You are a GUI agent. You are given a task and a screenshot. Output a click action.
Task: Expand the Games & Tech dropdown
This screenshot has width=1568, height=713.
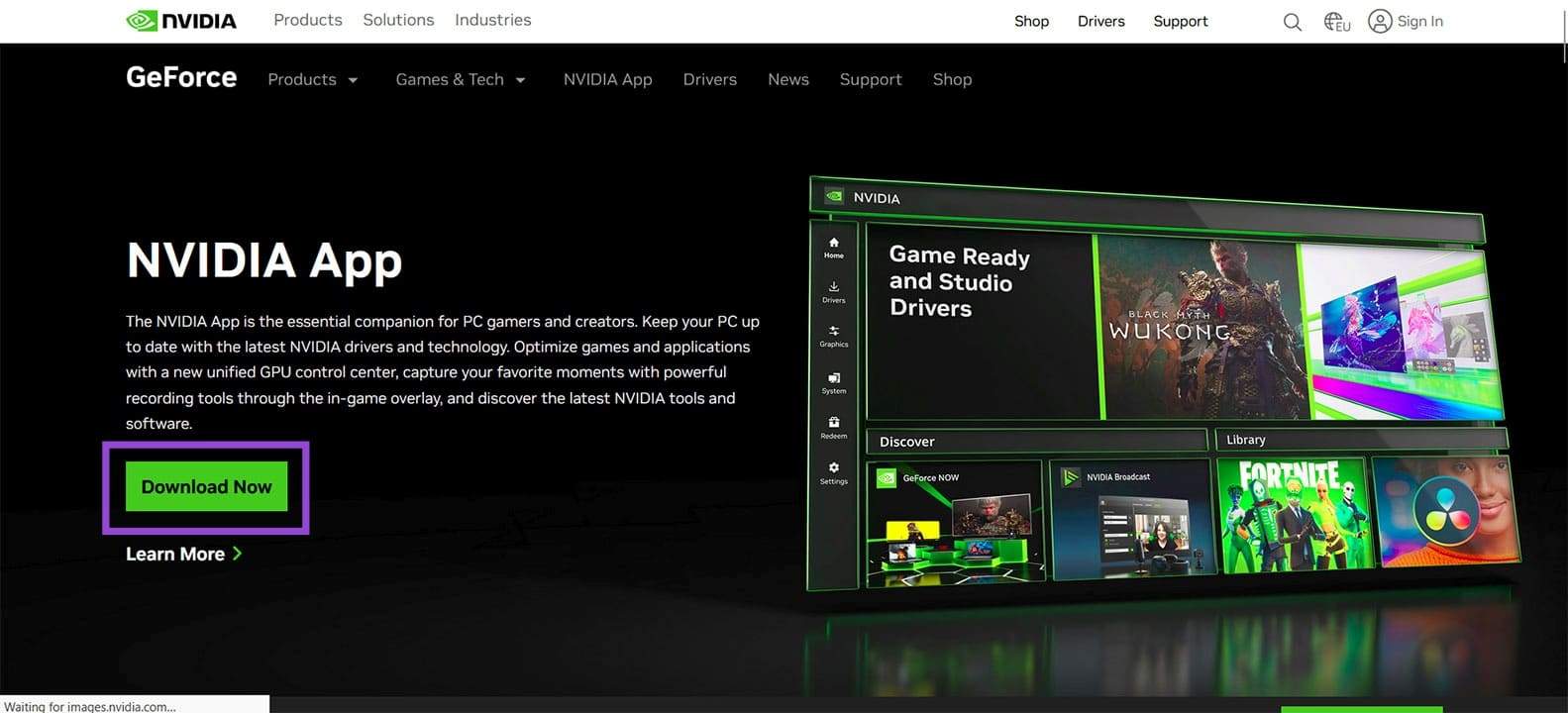tap(461, 79)
